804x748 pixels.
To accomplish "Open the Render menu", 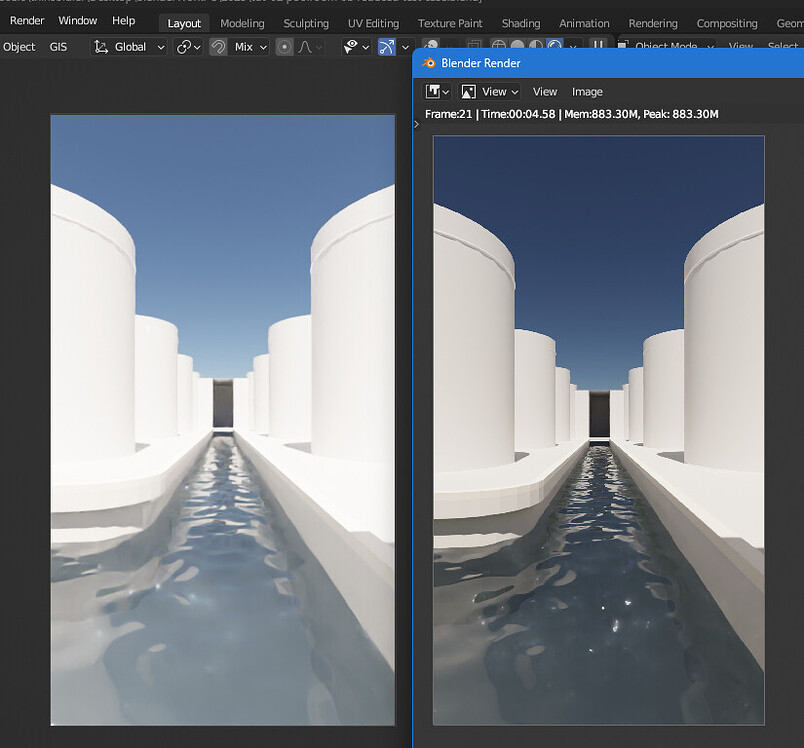I will (x=27, y=21).
